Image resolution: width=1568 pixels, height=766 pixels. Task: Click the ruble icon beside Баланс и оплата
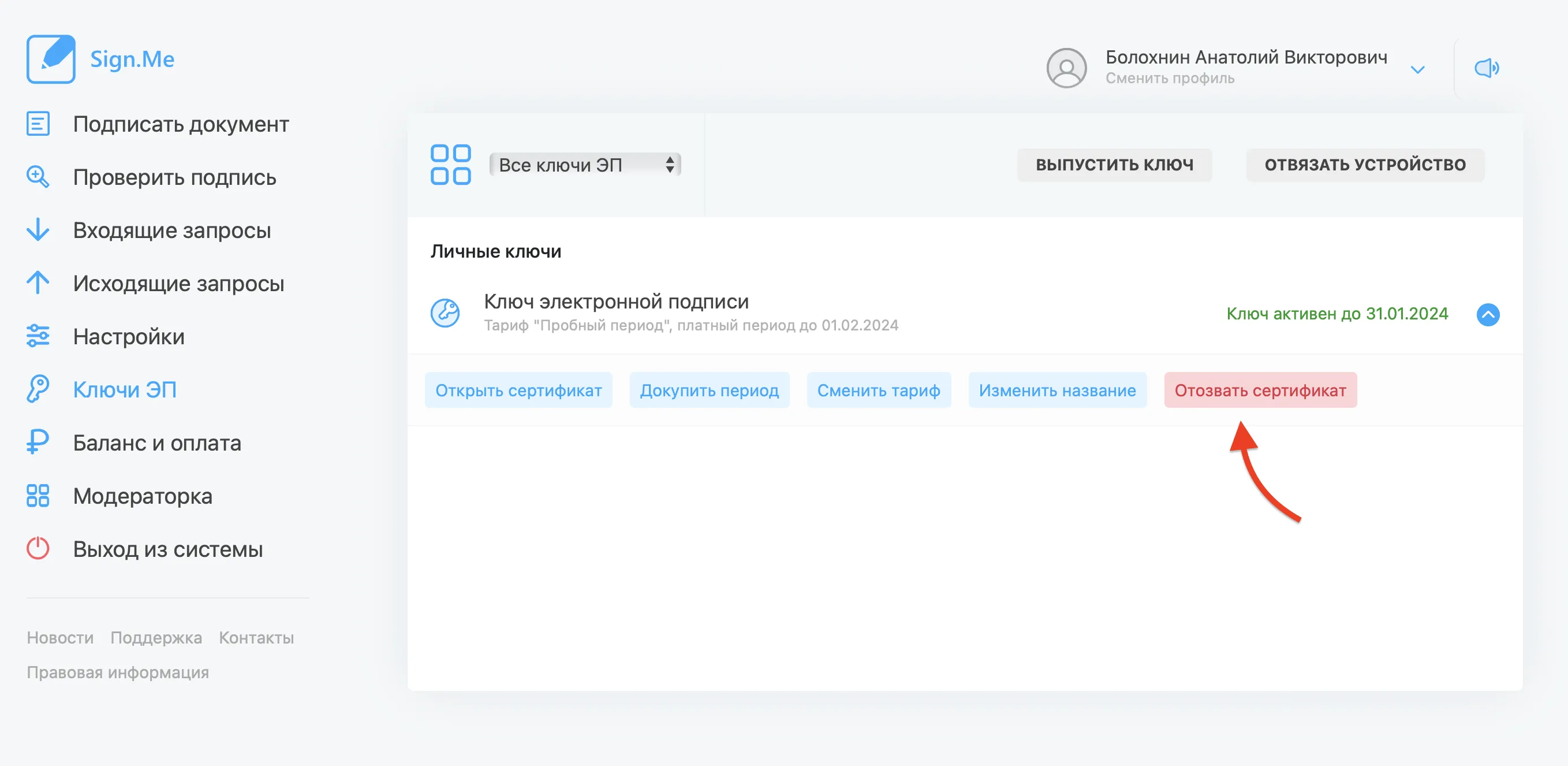click(x=38, y=442)
